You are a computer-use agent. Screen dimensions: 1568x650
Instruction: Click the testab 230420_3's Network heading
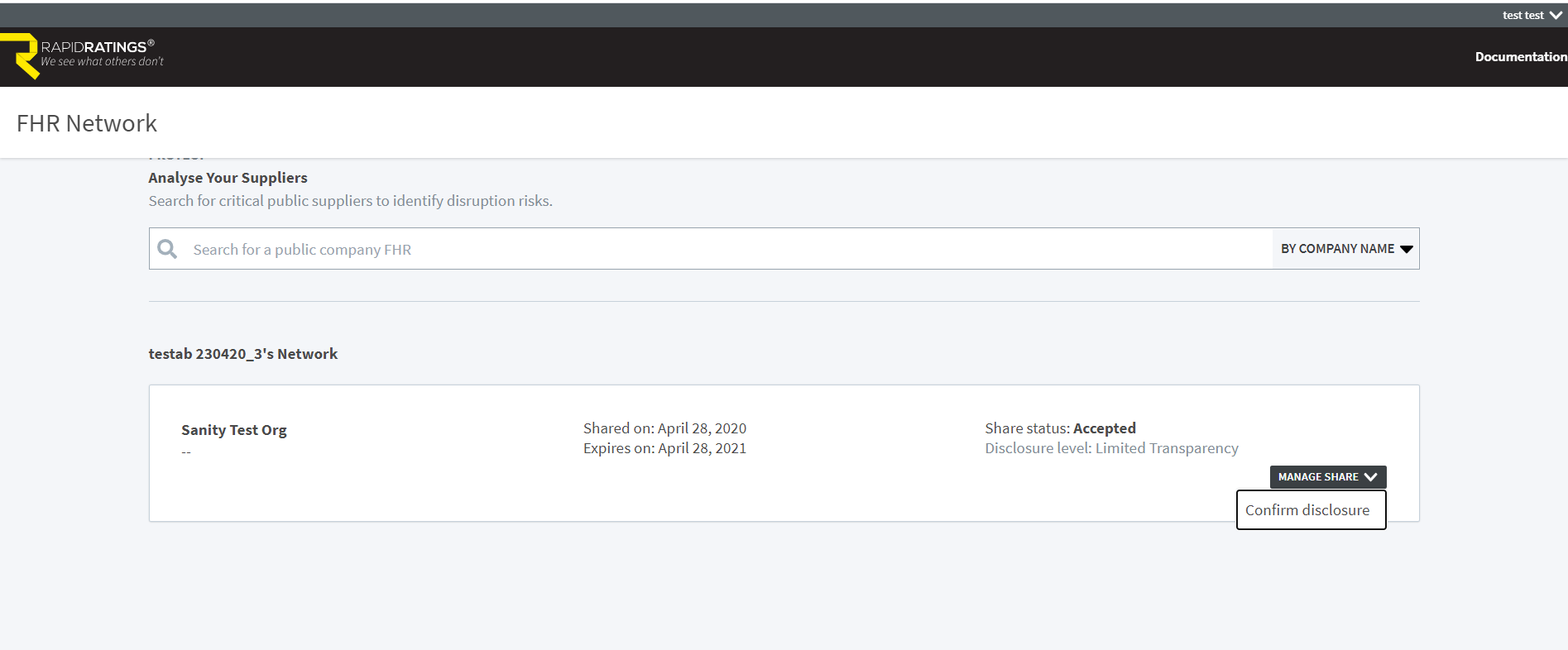(x=243, y=354)
